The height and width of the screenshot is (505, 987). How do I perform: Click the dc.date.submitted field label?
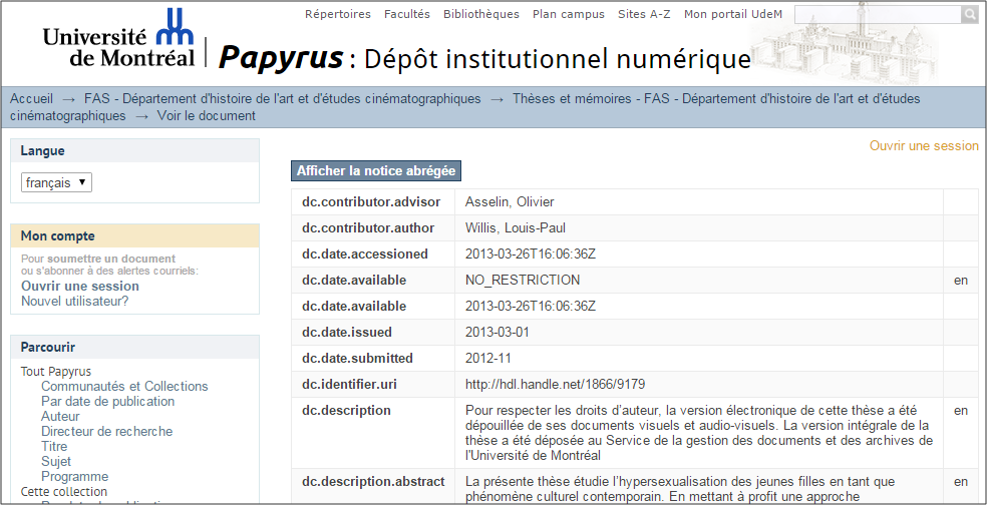pyautogui.click(x=358, y=358)
